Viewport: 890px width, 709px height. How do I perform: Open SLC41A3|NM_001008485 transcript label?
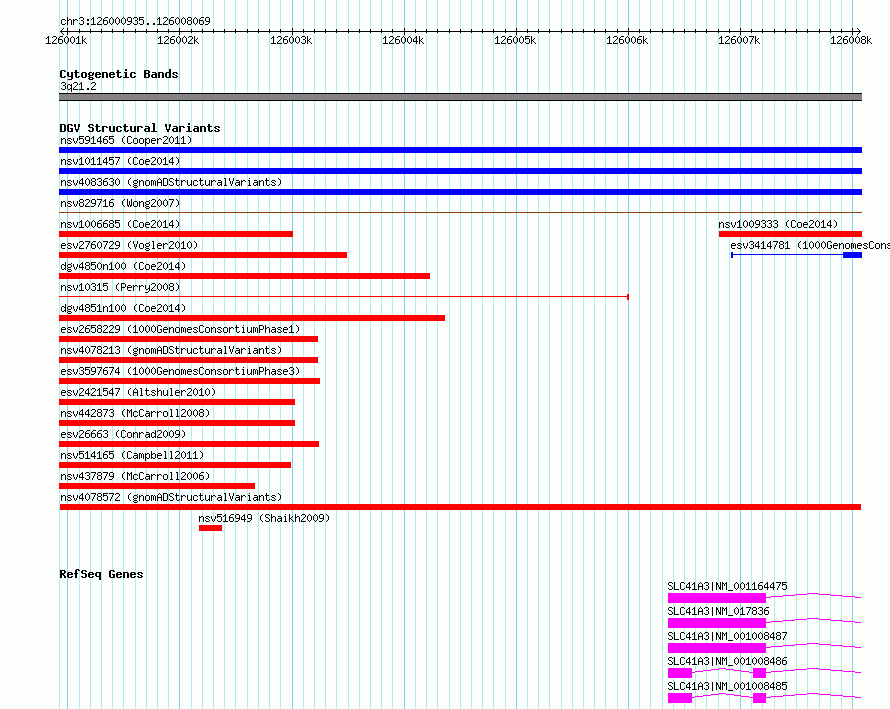727,686
